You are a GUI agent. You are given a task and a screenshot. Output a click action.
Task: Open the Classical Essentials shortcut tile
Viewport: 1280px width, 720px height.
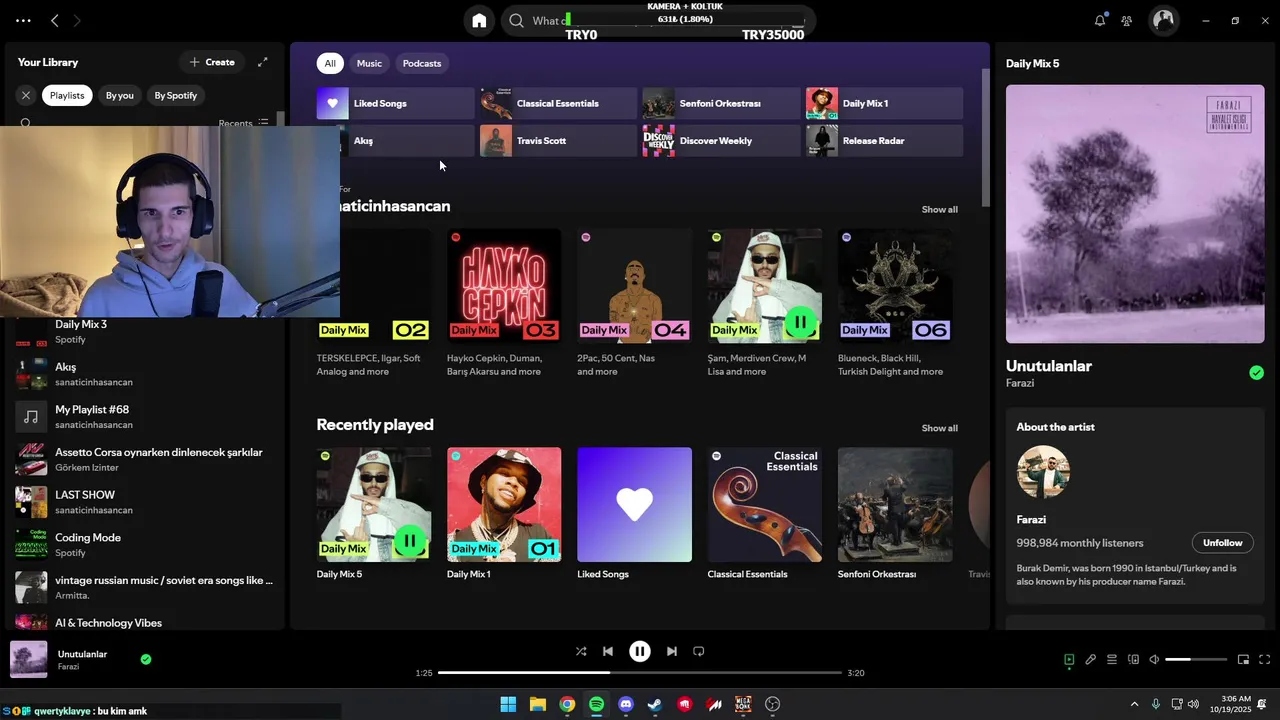(x=558, y=103)
